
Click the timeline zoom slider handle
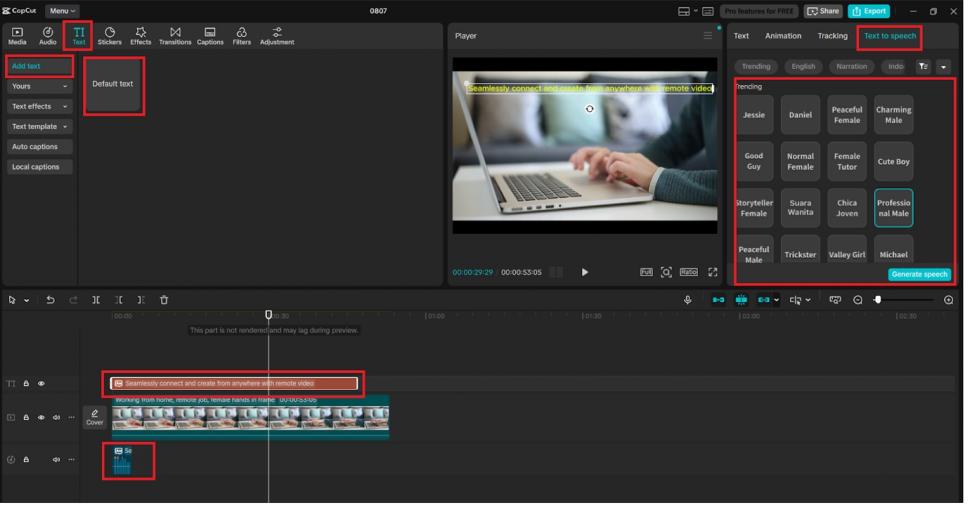click(x=878, y=300)
